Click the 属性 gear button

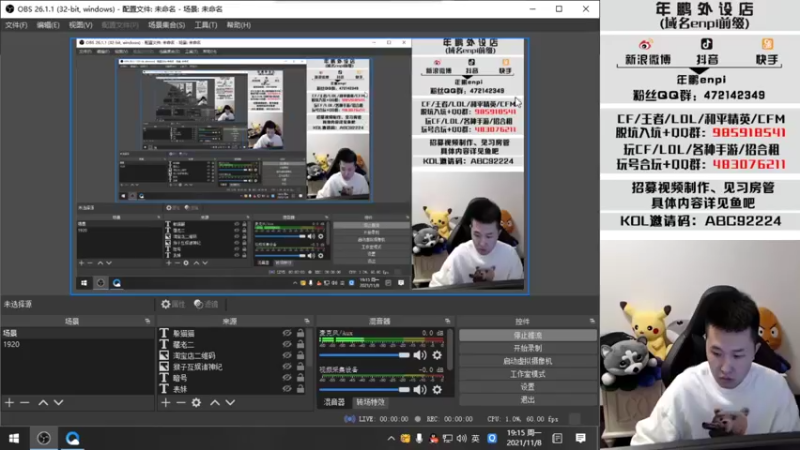173,304
